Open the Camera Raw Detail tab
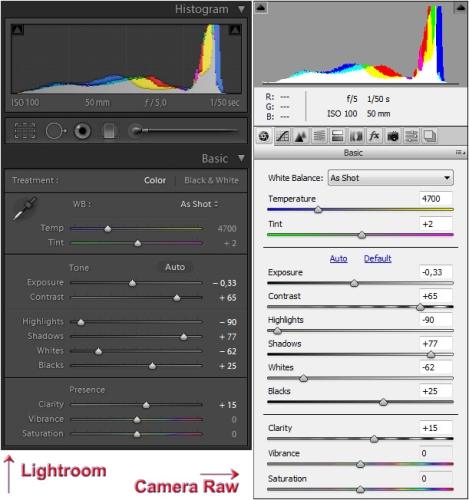Image resolution: width=469 pixels, height=500 pixels. click(301, 136)
